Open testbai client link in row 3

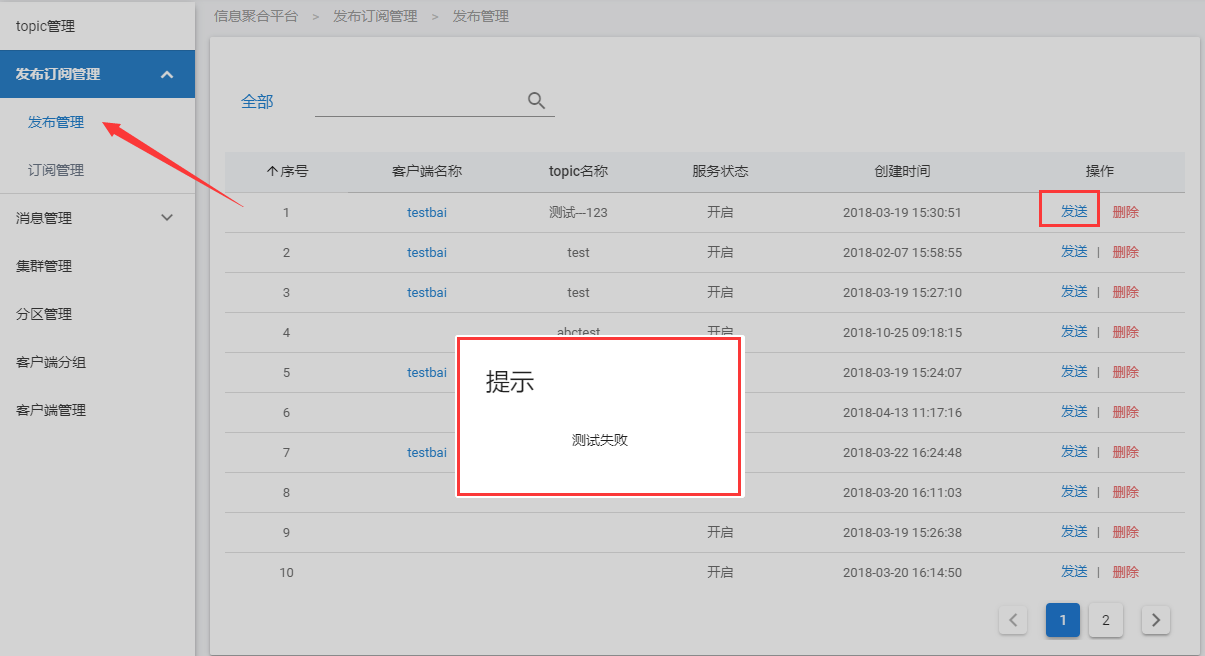coord(427,292)
